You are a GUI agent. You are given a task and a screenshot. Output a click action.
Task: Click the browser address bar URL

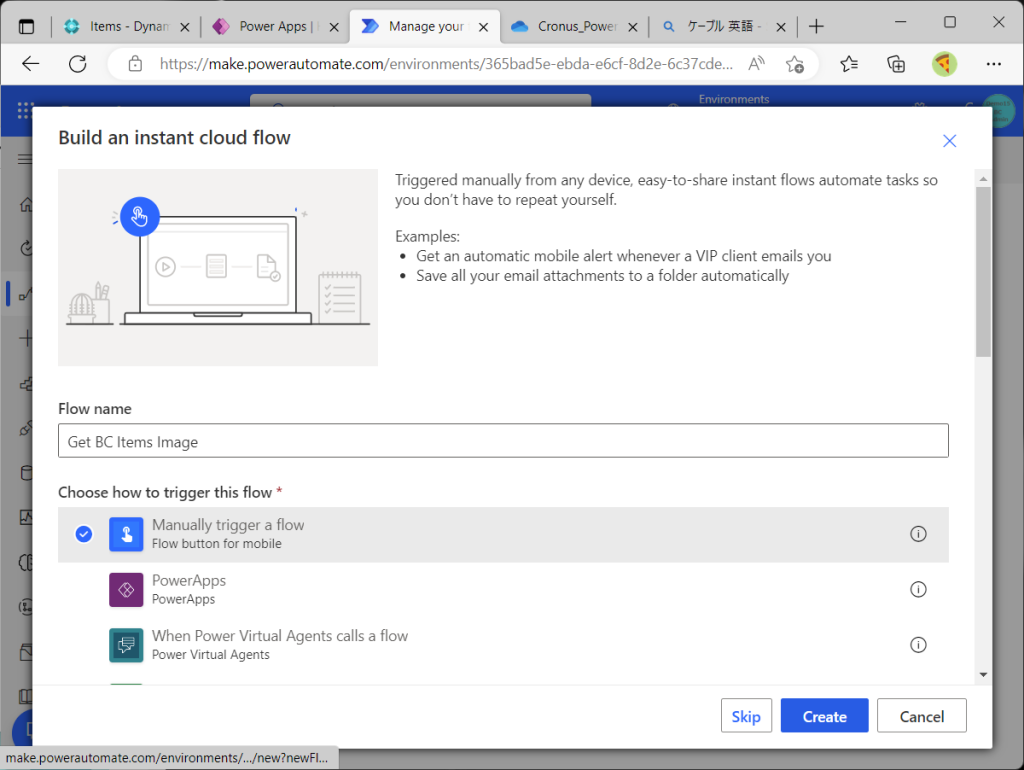[x=446, y=64]
